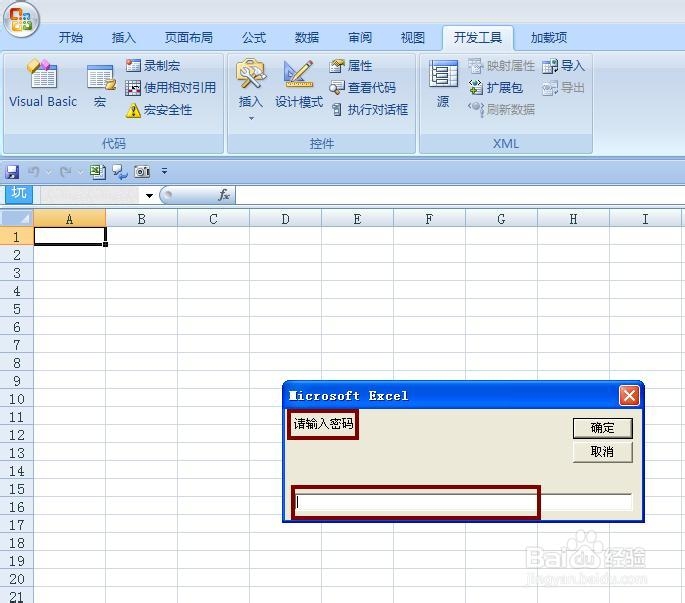Click the fx insert function button
This screenshot has height=603, width=685.
(x=224, y=195)
